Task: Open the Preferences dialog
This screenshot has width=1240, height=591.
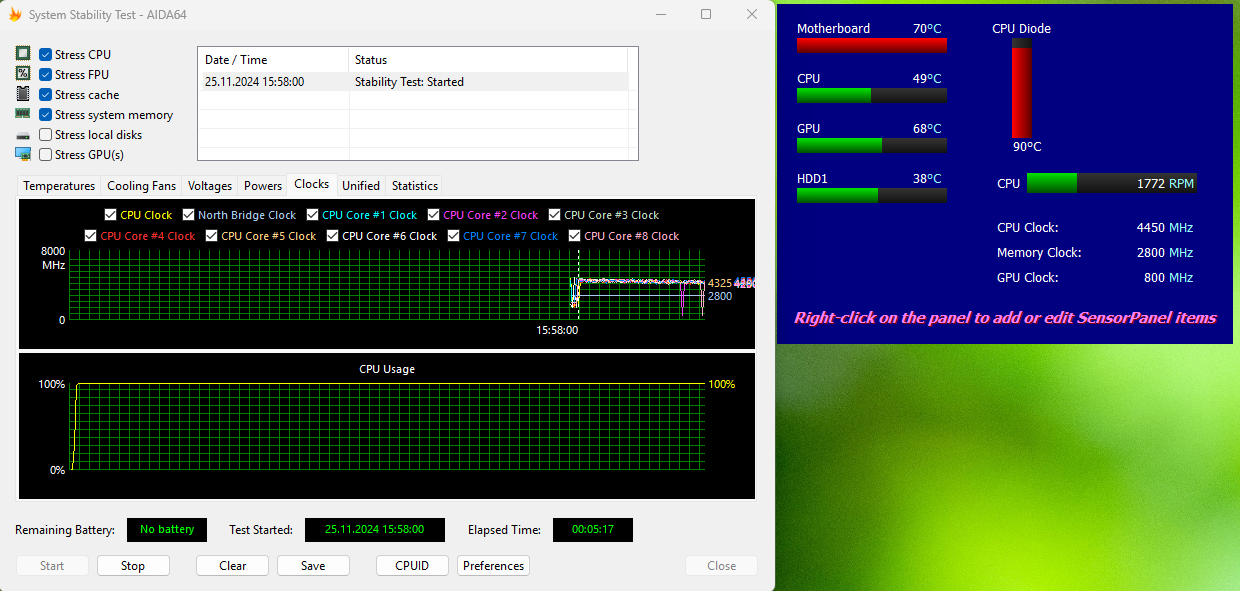Action: [x=494, y=566]
